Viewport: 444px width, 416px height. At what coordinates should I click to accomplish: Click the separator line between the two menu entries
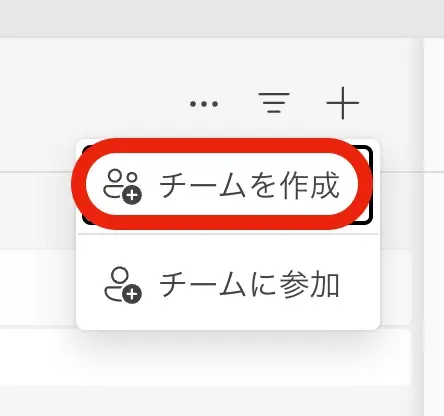point(228,234)
